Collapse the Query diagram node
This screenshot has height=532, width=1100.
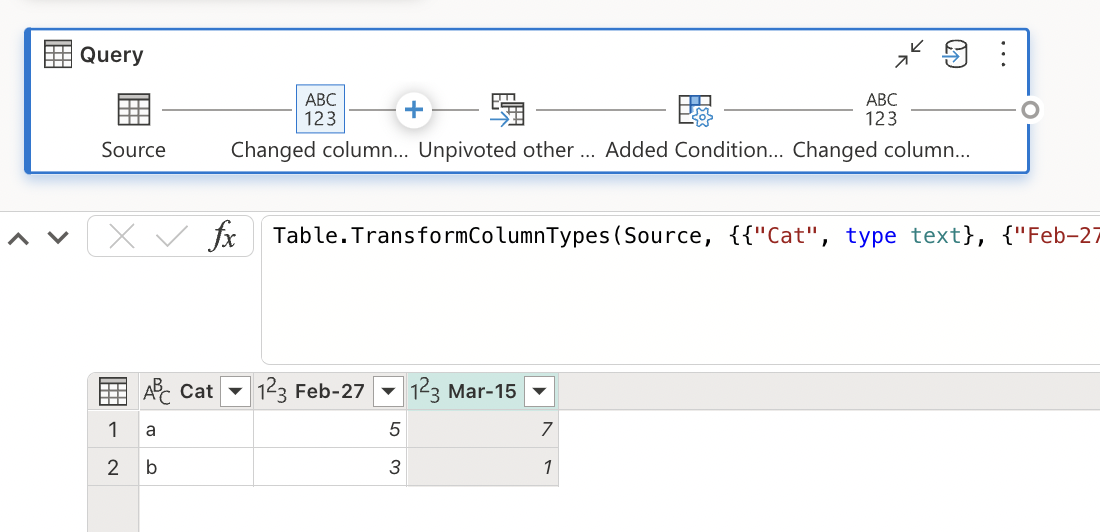click(909, 54)
